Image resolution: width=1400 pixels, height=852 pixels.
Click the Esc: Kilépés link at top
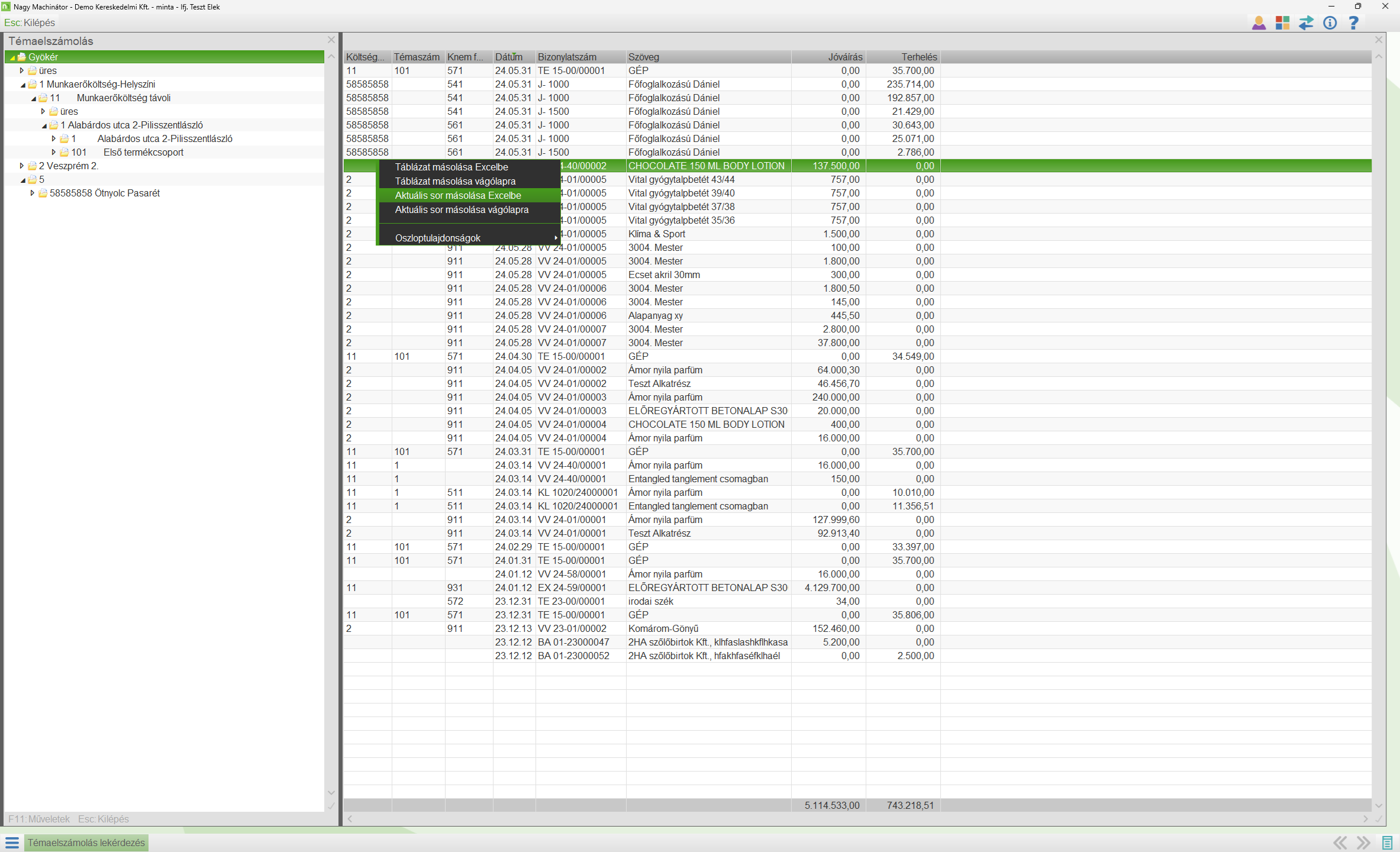click(30, 22)
